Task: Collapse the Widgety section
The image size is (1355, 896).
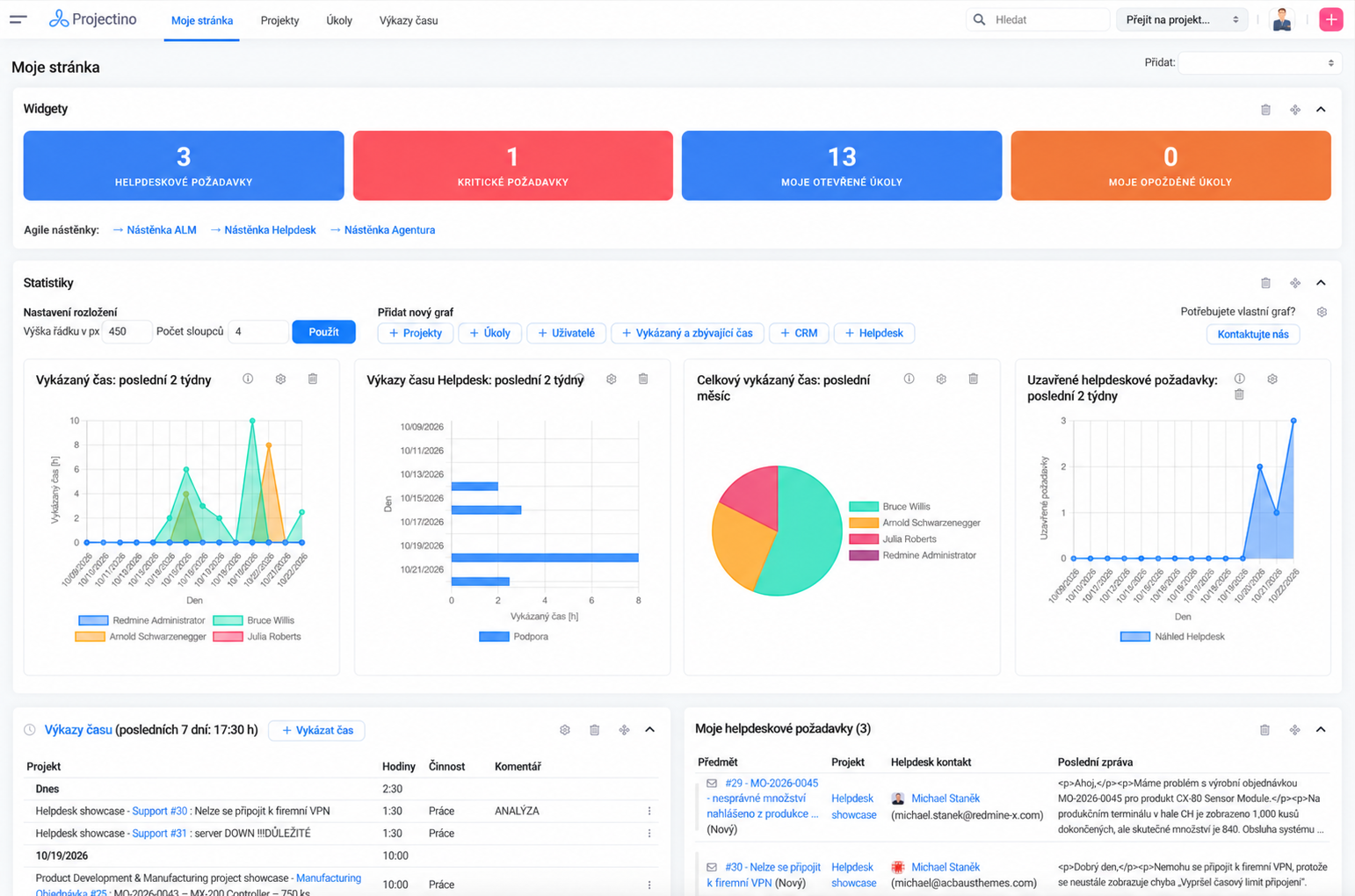Action: pos(1321,110)
